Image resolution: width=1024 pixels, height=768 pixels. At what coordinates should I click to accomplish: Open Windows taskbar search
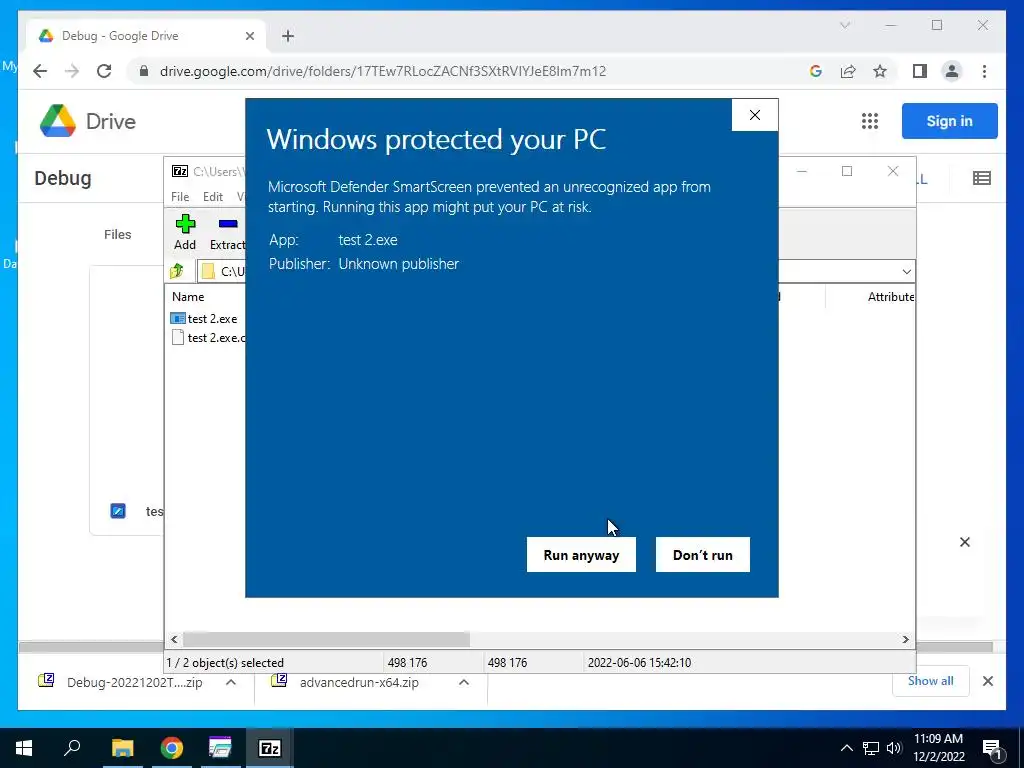pos(72,748)
